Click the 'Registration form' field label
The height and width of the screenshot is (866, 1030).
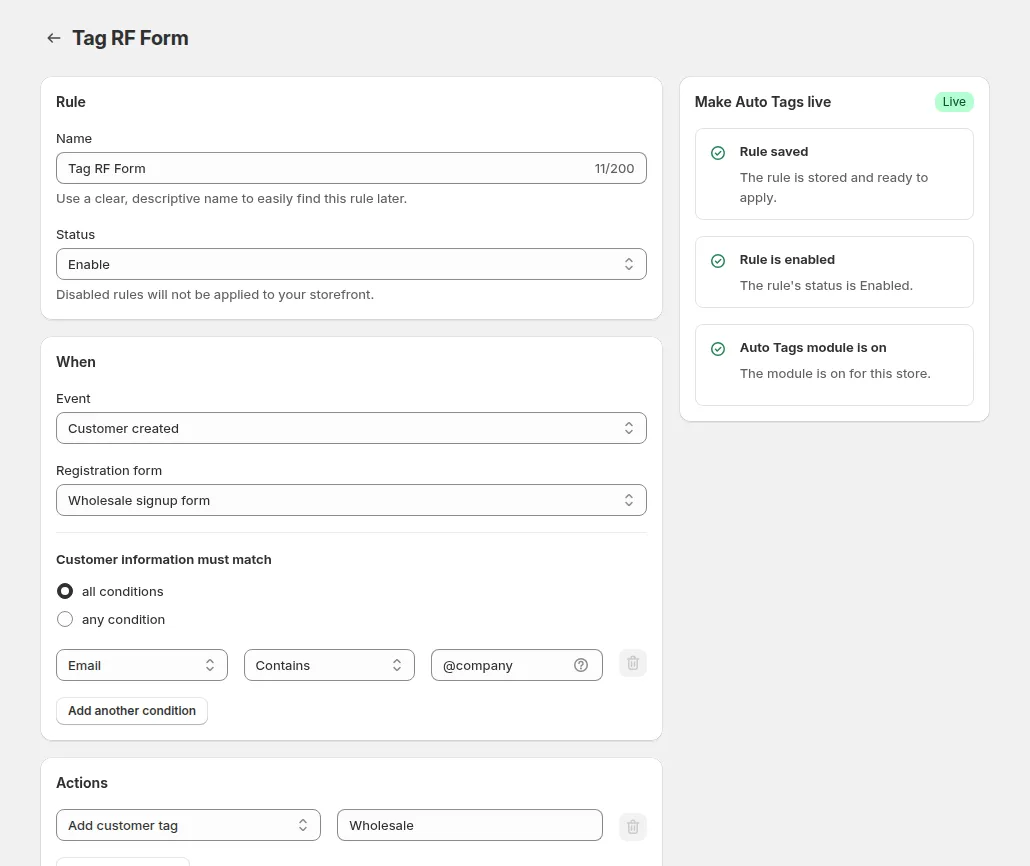[109, 470]
